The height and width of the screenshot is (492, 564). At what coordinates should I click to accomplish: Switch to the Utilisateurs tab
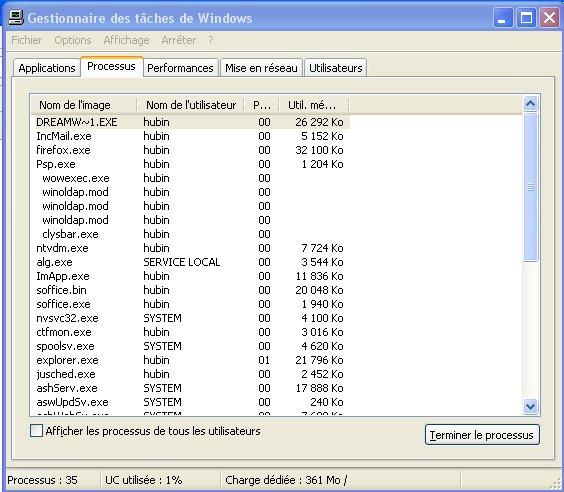coord(336,68)
